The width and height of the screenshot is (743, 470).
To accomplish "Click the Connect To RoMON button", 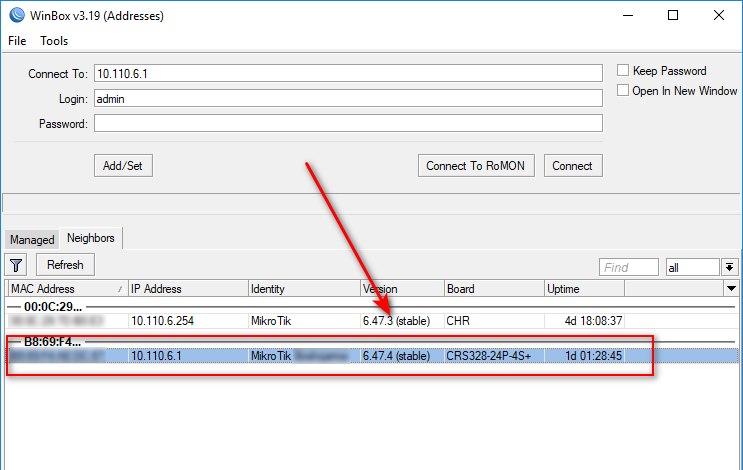I will click(476, 166).
